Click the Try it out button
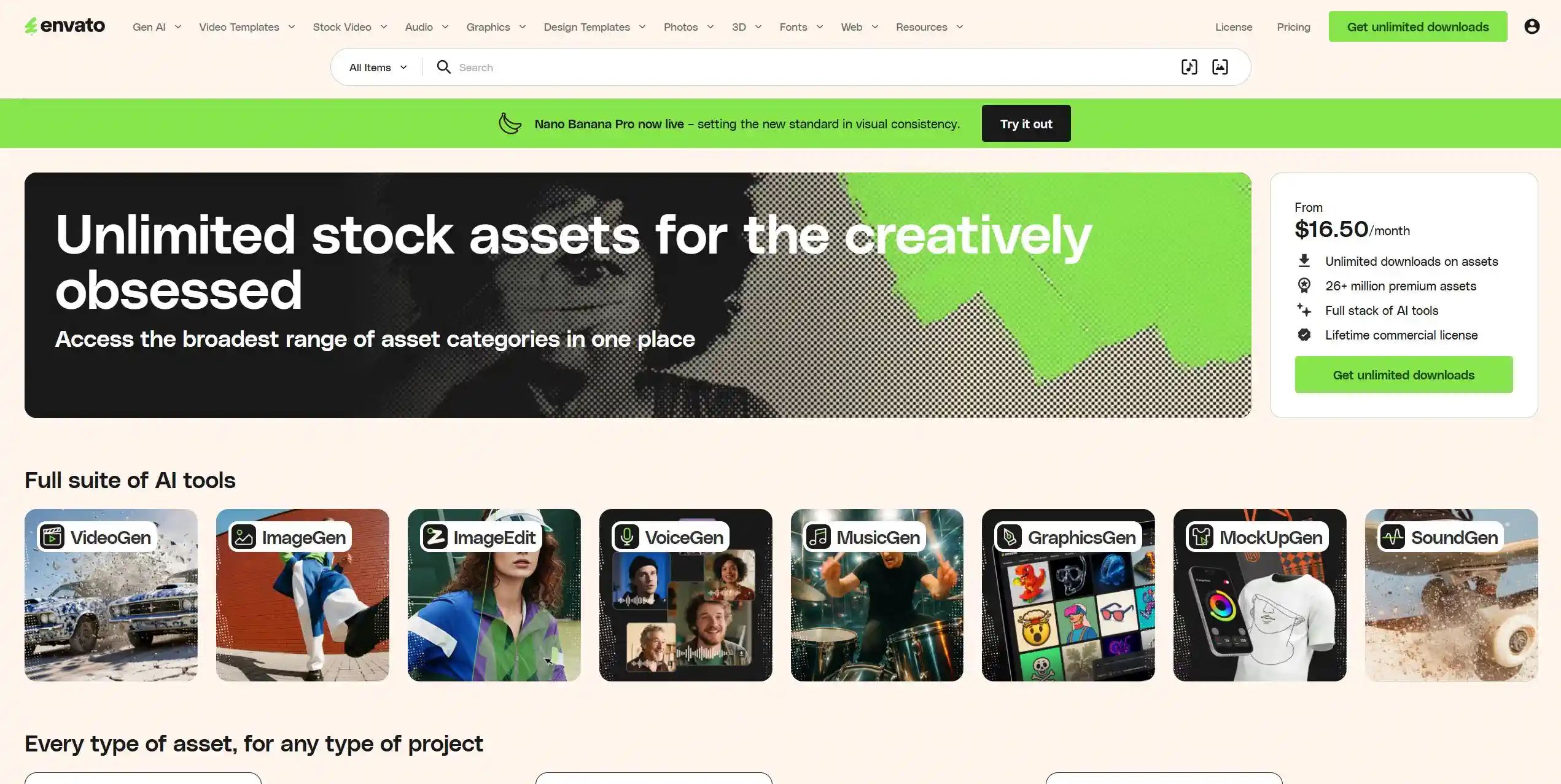 [1026, 123]
